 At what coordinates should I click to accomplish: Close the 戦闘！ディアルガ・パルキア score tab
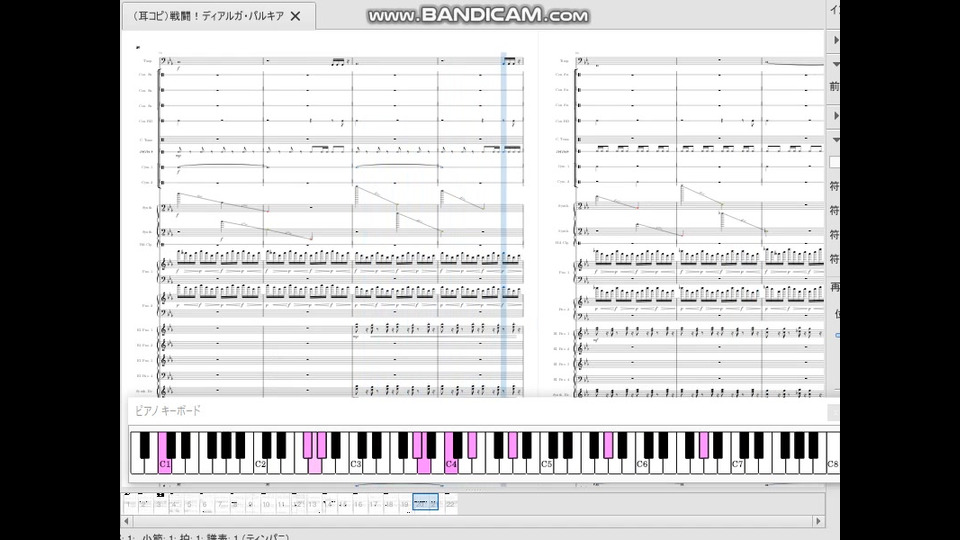pos(296,17)
